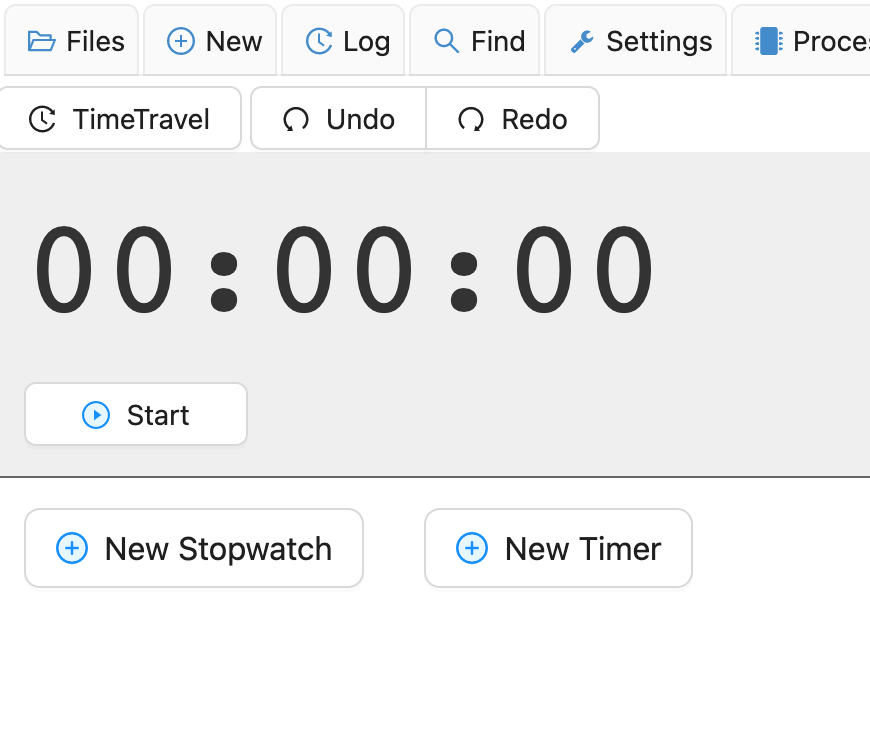Activate TimeTravel mode
This screenshot has width=870, height=738.
tap(120, 118)
